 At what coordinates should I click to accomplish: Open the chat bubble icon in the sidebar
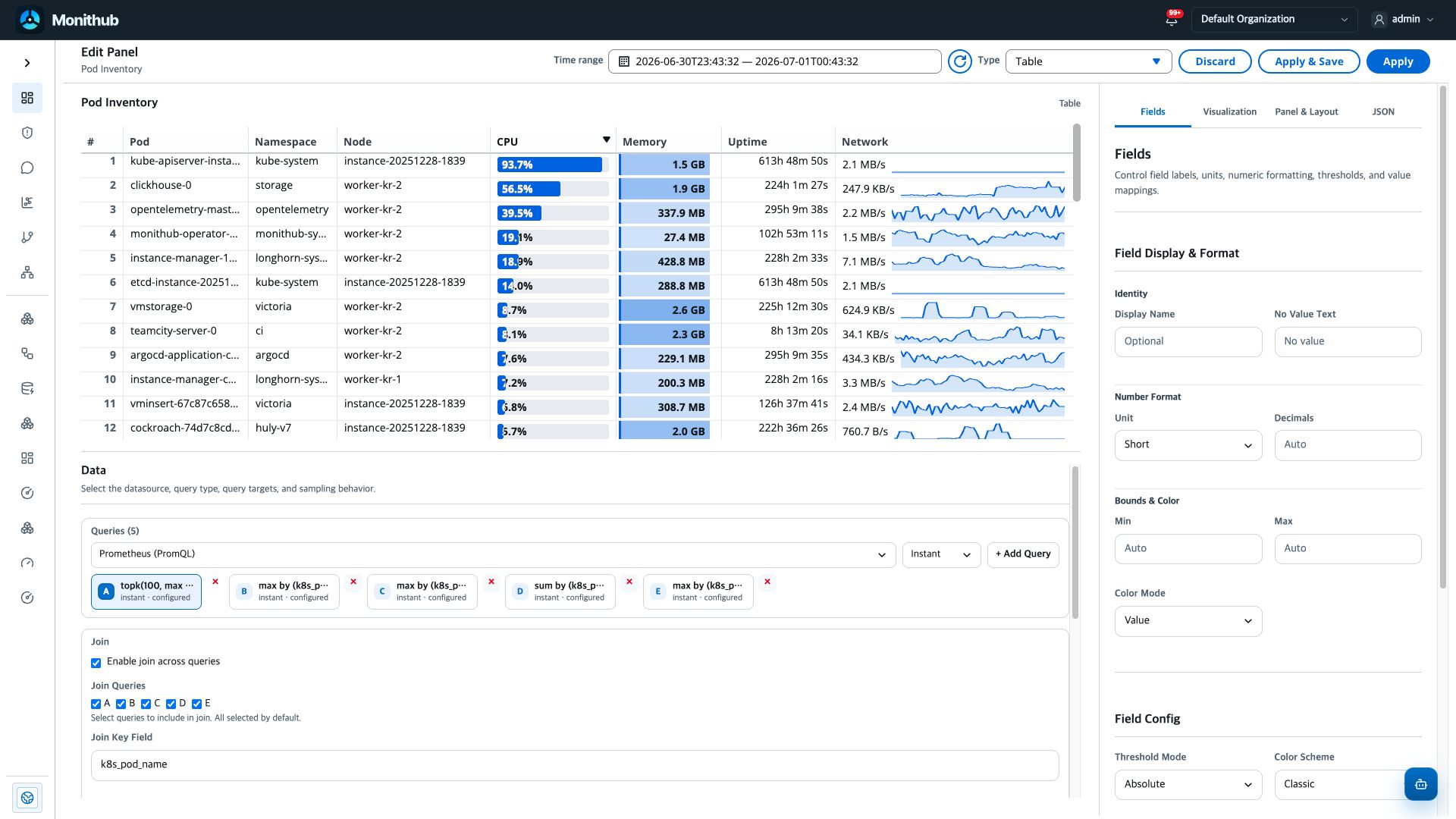coord(27,168)
